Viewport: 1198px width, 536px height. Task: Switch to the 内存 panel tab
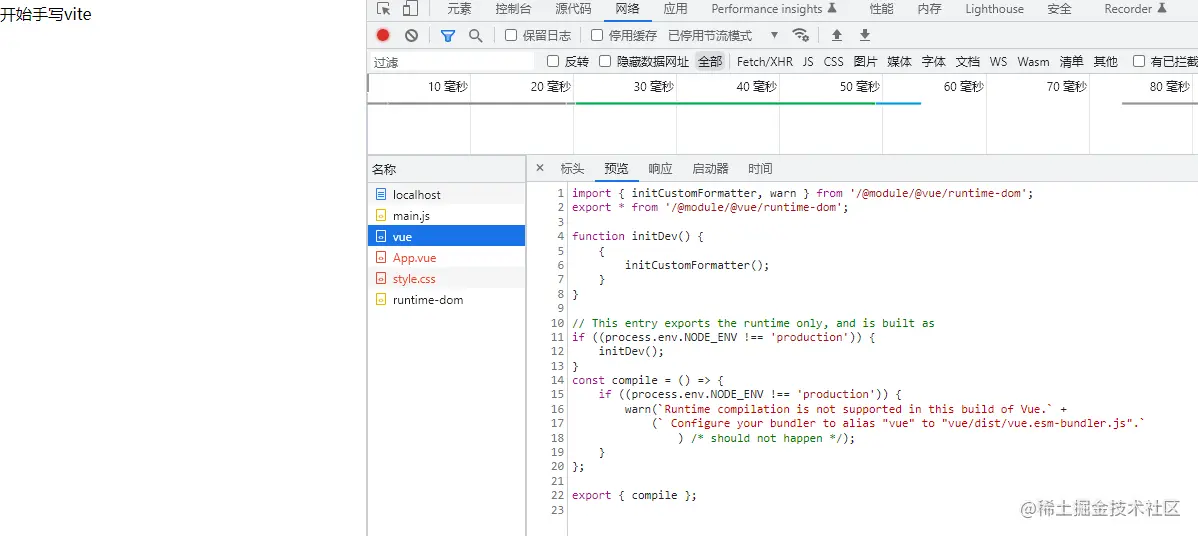point(930,9)
